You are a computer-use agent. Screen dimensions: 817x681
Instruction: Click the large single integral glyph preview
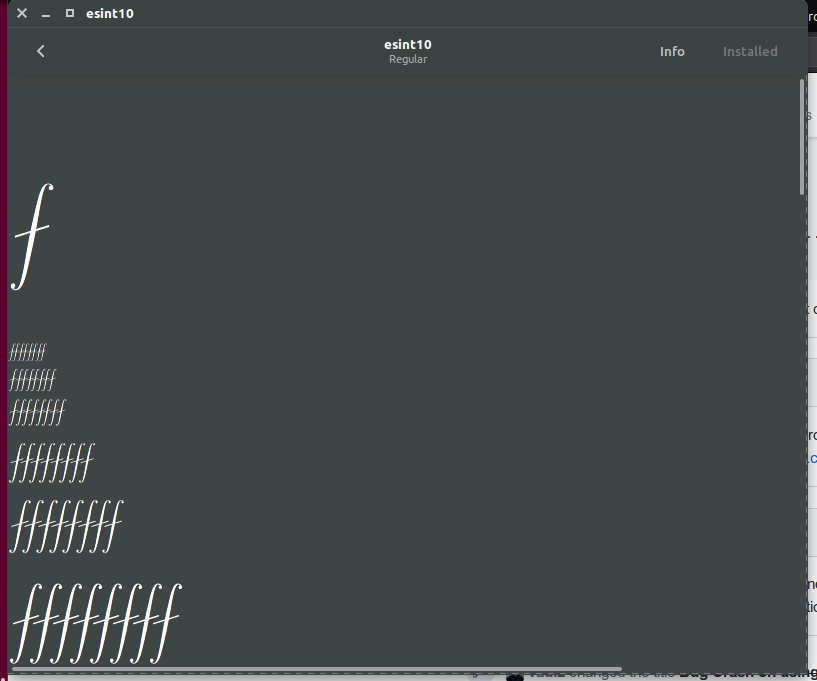32,236
